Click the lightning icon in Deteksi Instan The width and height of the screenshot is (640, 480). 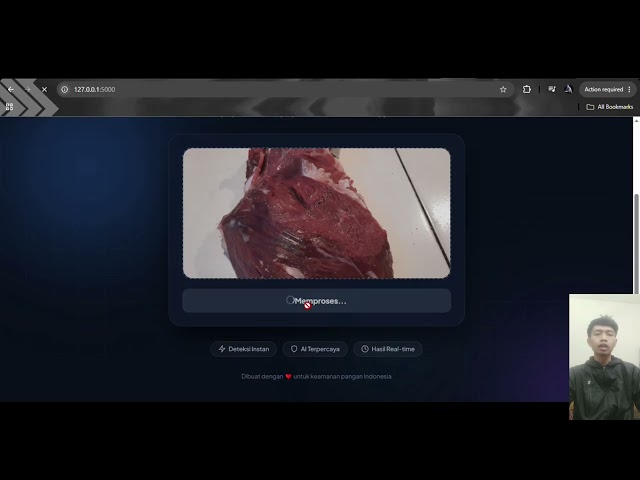pos(222,349)
